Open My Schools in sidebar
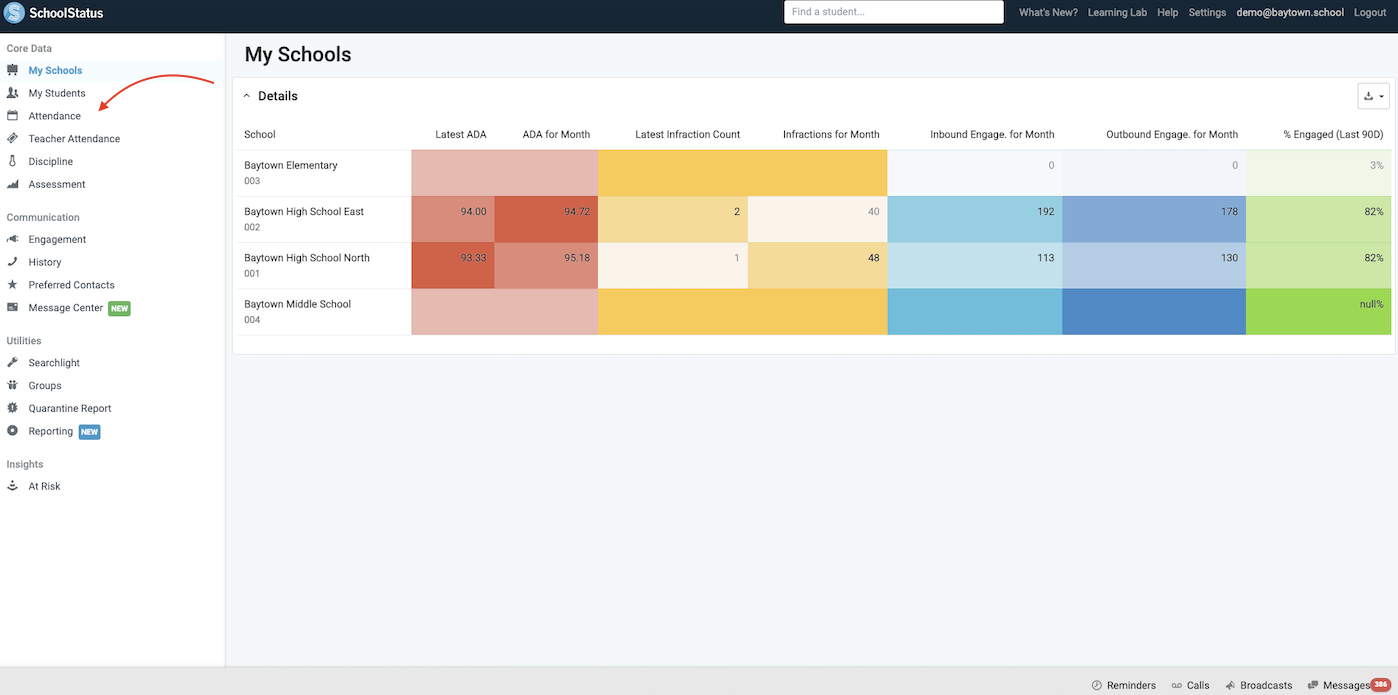 pos(55,70)
